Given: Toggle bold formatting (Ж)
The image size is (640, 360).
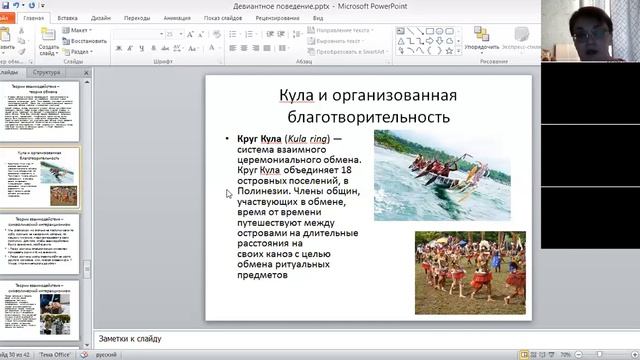Looking at the screenshot, I should tap(119, 48).
